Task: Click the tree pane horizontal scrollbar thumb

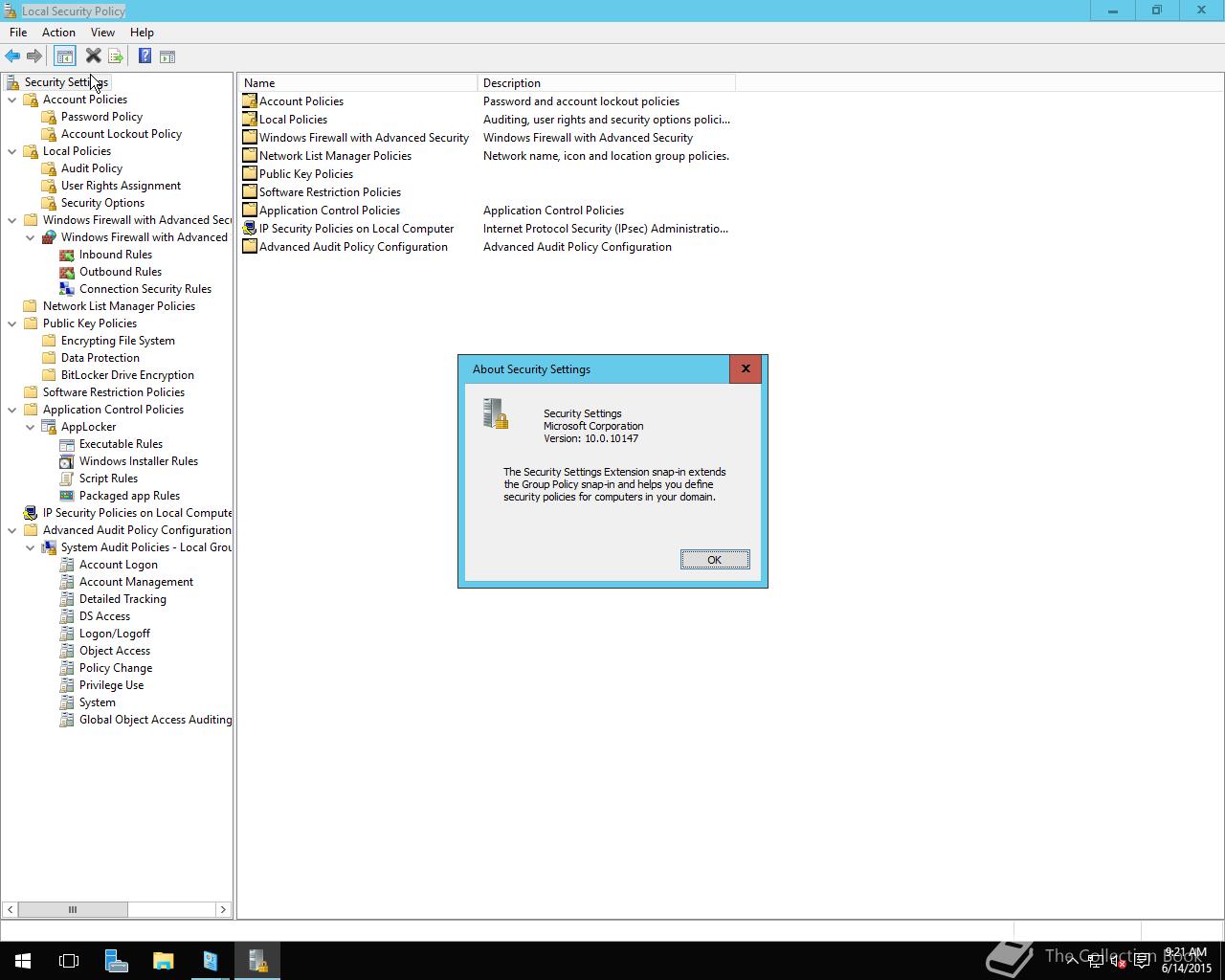Action: (73, 909)
